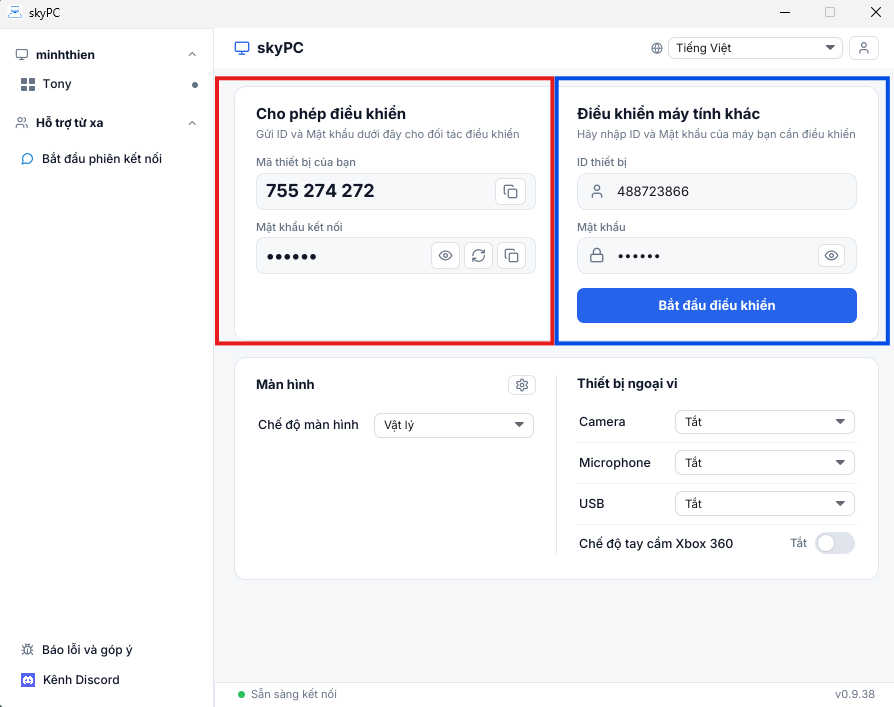Open the Camera dropdown

pyautogui.click(x=765, y=422)
